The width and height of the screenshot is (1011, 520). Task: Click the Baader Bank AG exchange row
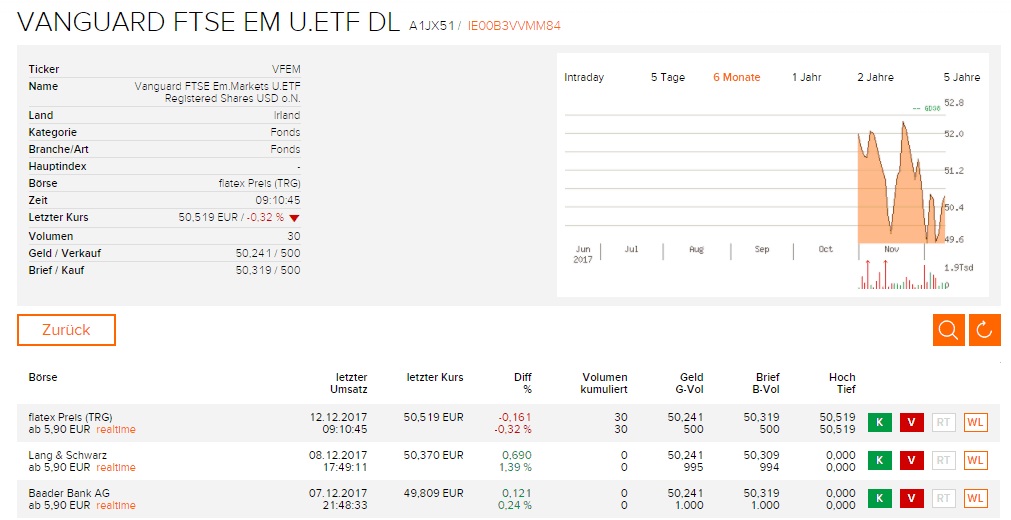pyautogui.click(x=509, y=499)
